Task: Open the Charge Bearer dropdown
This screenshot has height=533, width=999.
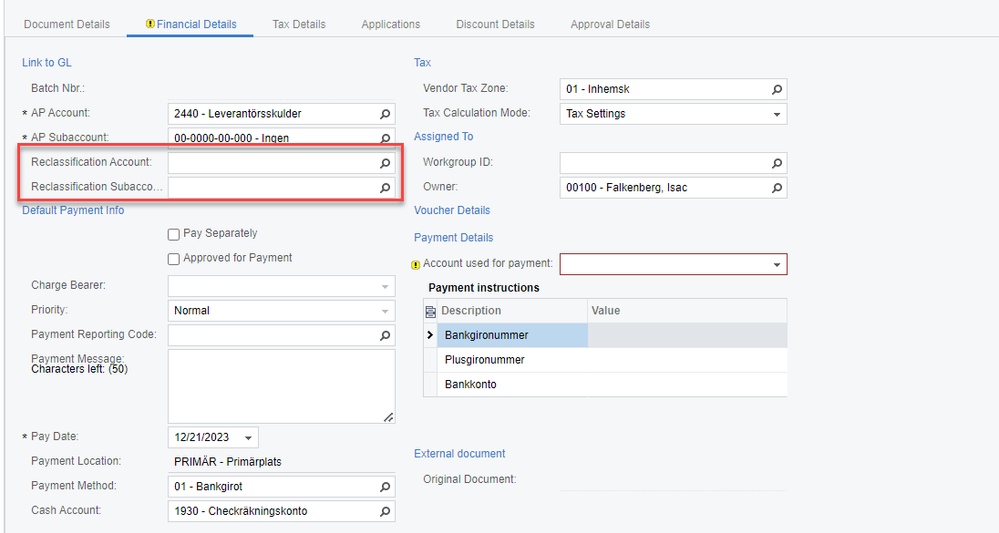Action: [385, 287]
